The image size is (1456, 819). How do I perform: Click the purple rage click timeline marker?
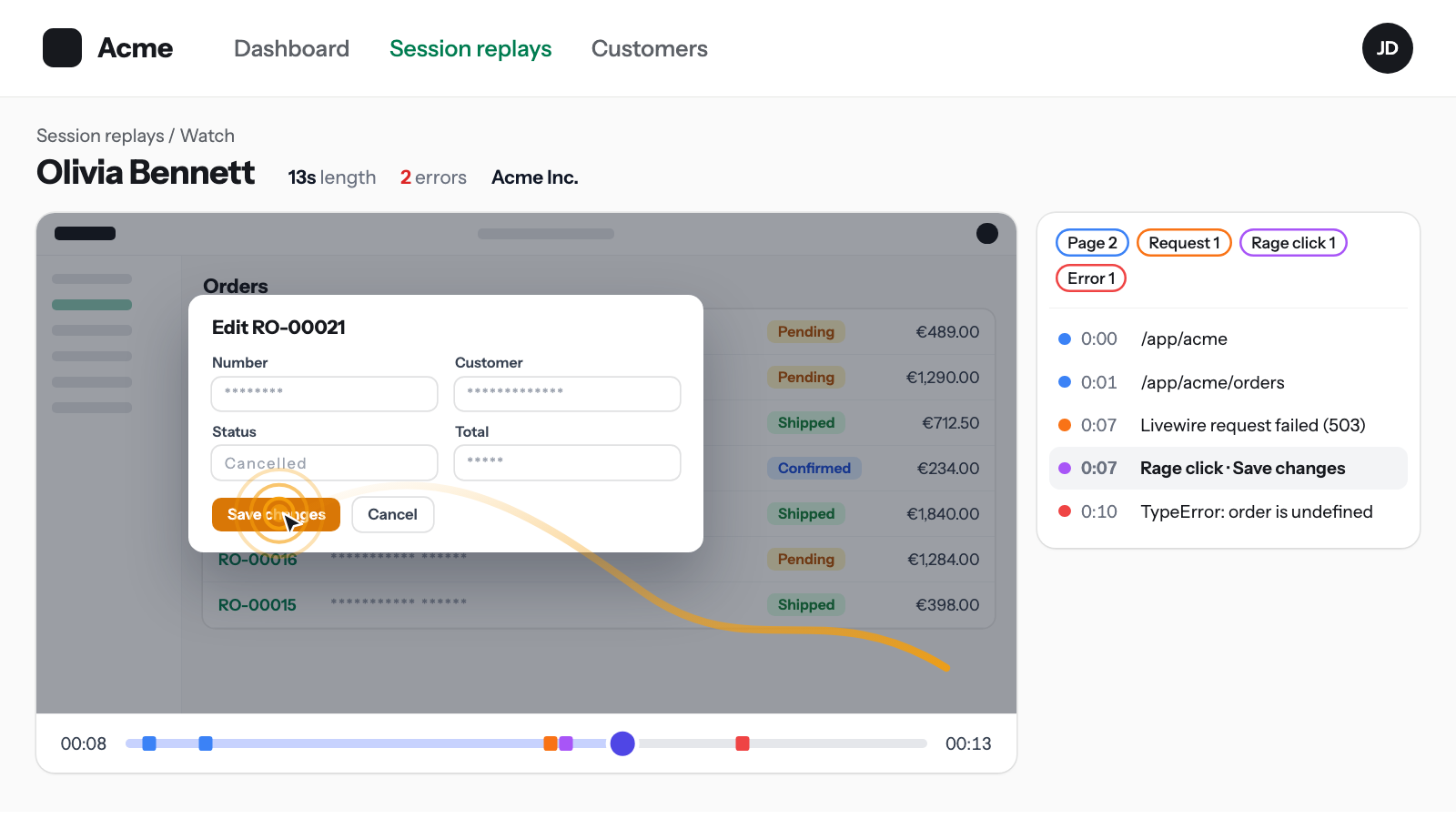click(566, 743)
